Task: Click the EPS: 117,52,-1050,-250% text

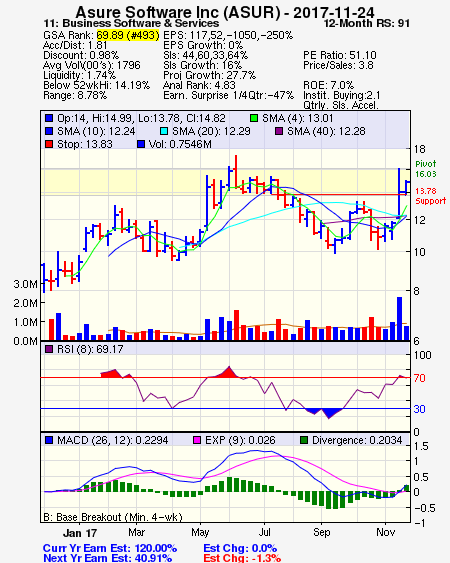Action: (228, 35)
